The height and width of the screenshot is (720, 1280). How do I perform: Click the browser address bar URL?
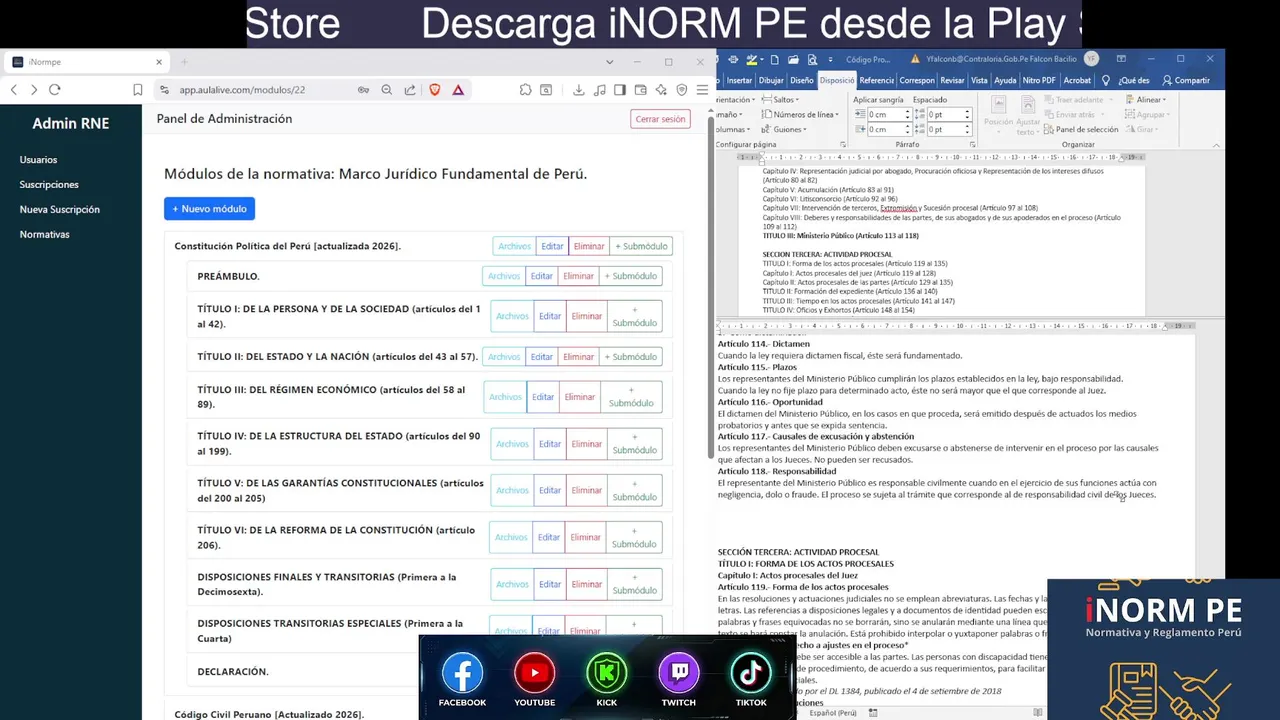(242, 90)
